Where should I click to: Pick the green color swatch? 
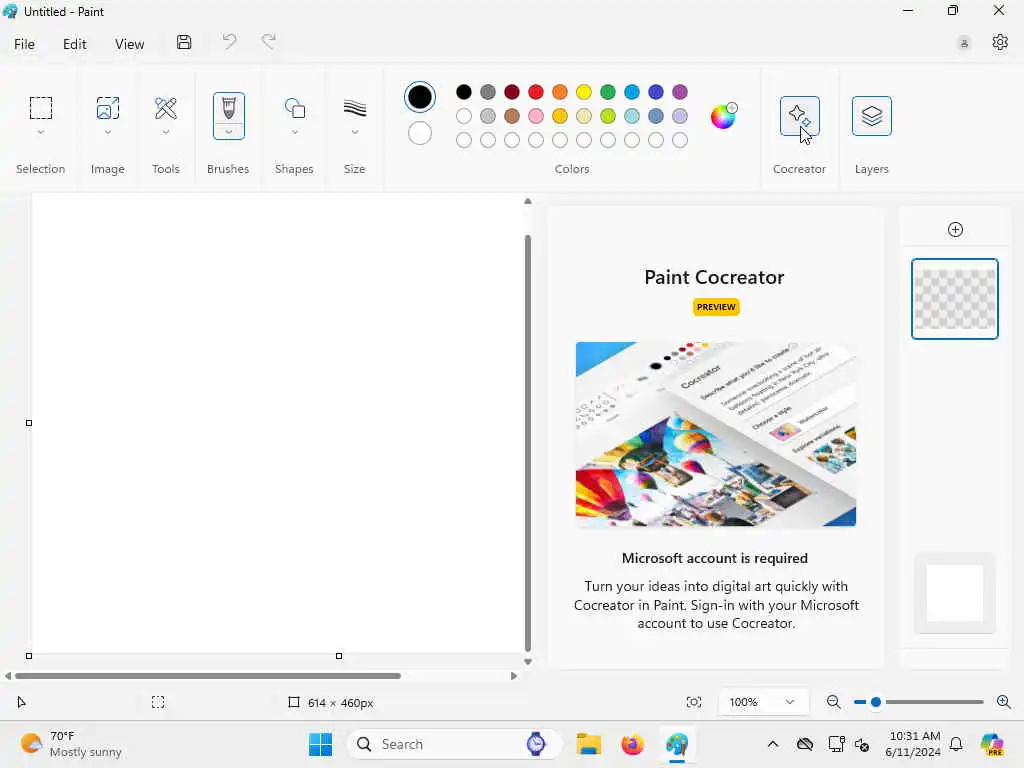(x=608, y=92)
